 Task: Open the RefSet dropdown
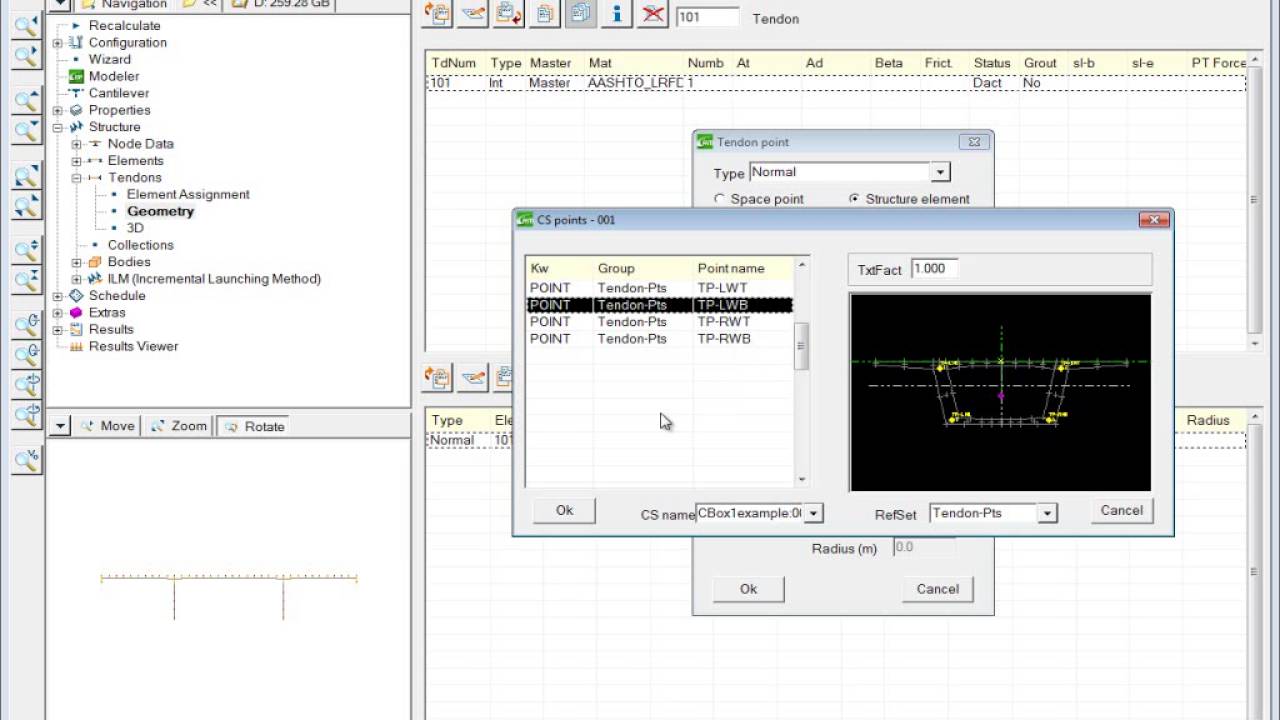click(x=1047, y=513)
